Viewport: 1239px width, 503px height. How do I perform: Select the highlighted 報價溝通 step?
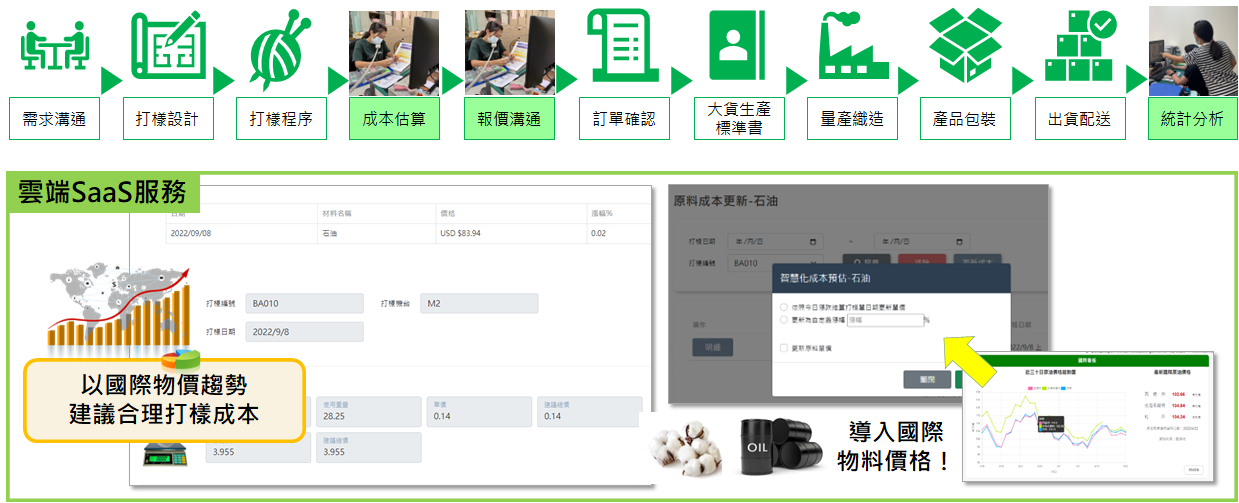coord(509,119)
